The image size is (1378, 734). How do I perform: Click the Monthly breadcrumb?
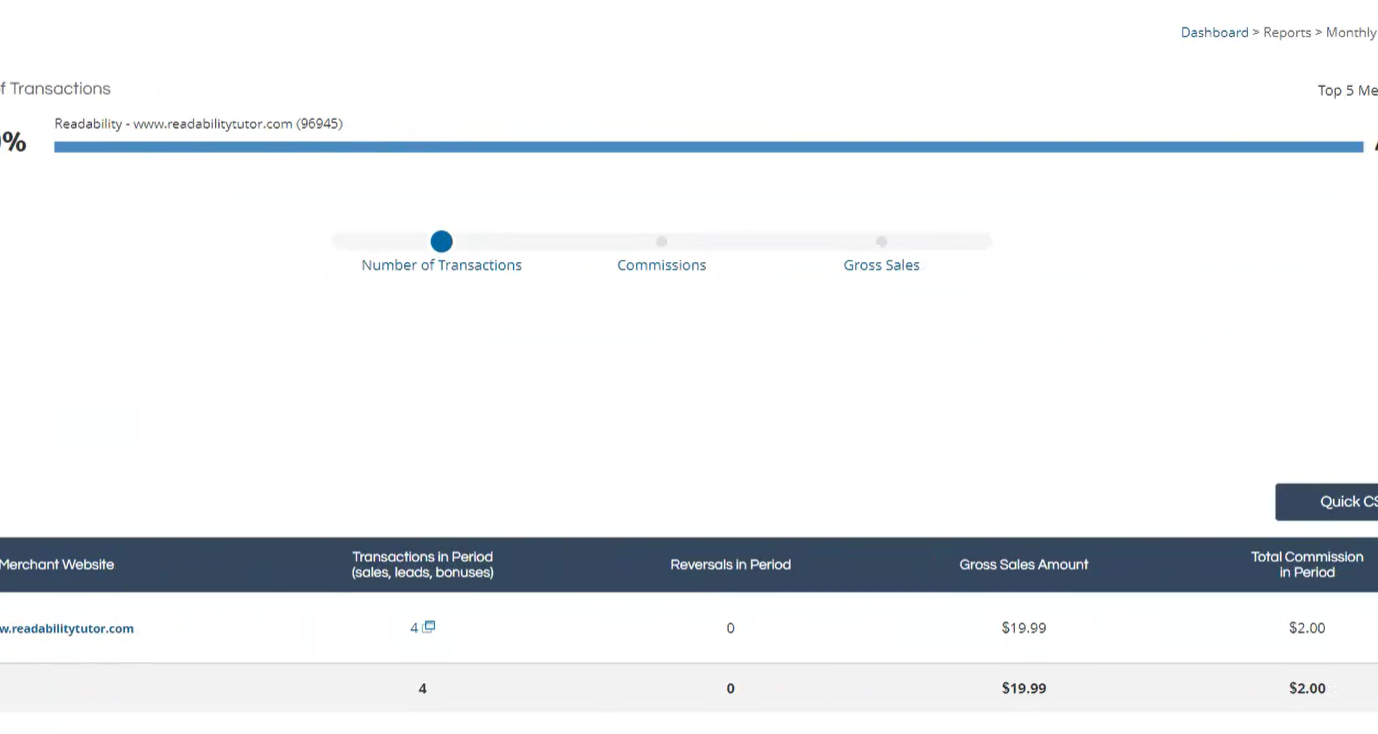[x=1352, y=32]
